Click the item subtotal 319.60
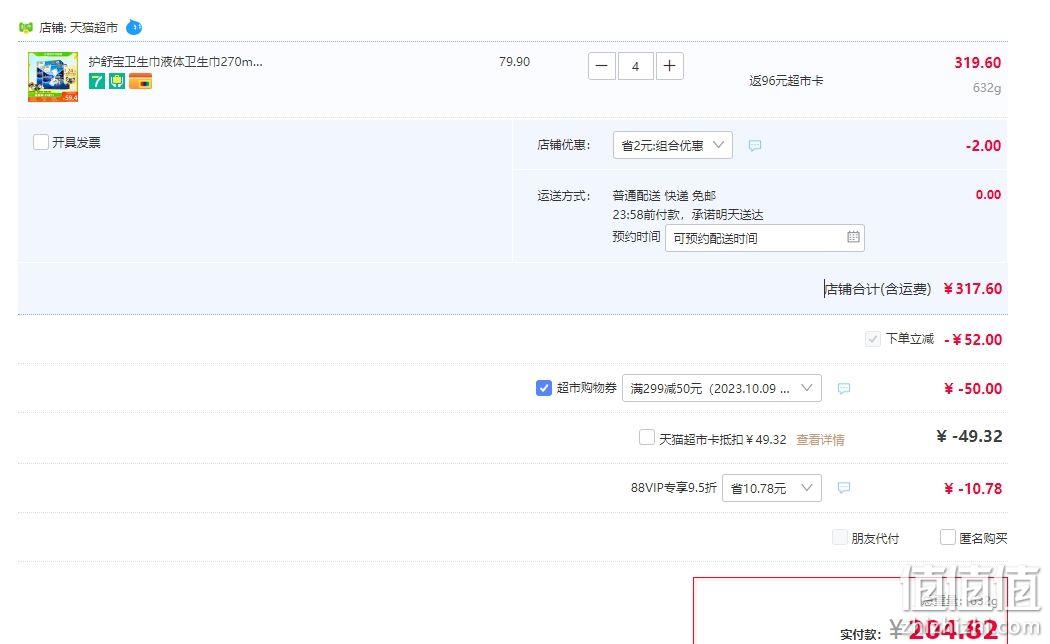The width and height of the screenshot is (1050, 644). [x=978, y=63]
